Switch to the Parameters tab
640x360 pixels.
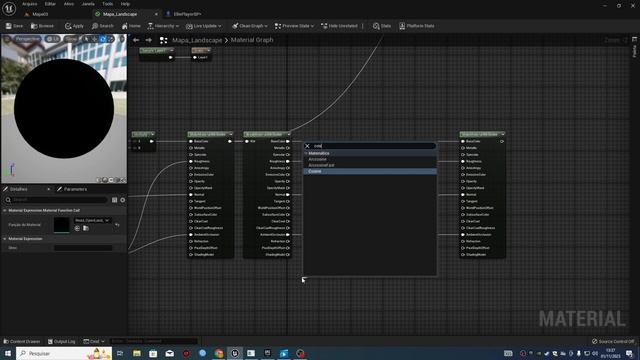pos(72,189)
